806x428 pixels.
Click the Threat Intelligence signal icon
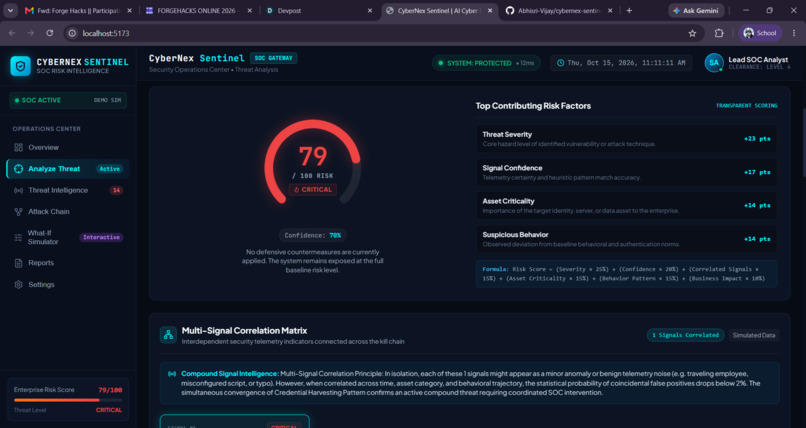(19, 190)
